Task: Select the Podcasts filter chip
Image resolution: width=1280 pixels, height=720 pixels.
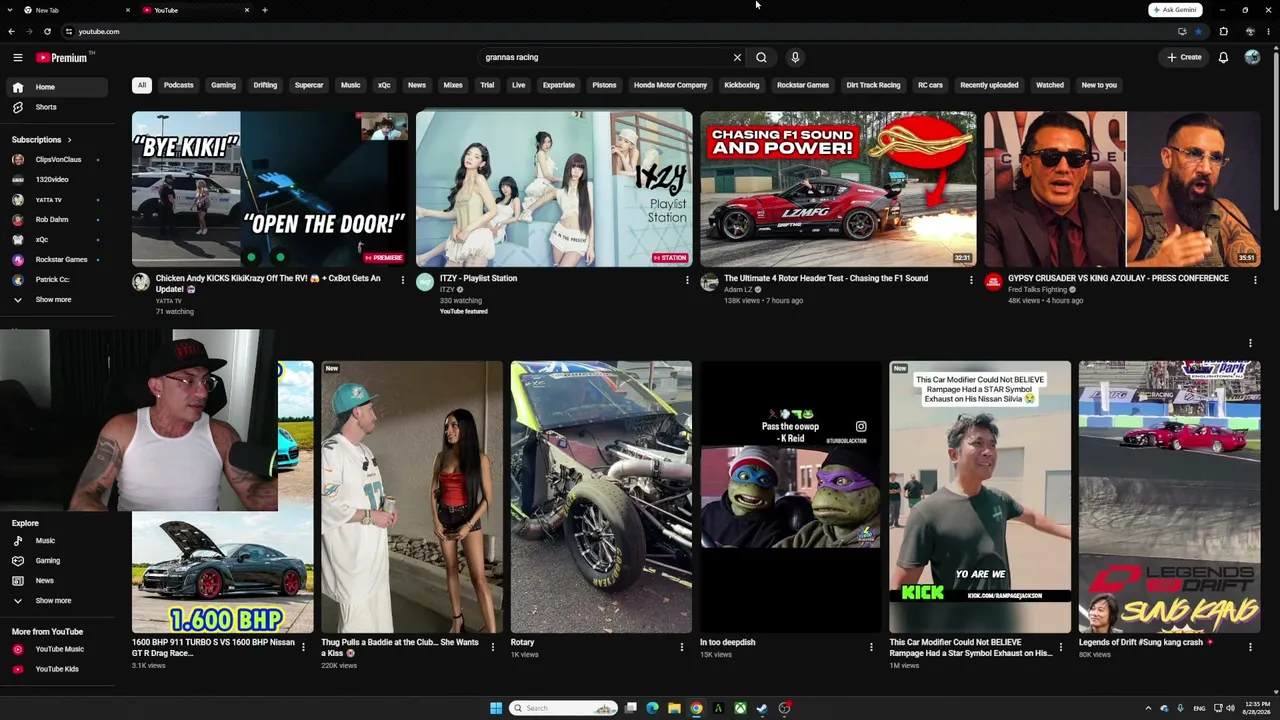Action: click(179, 85)
